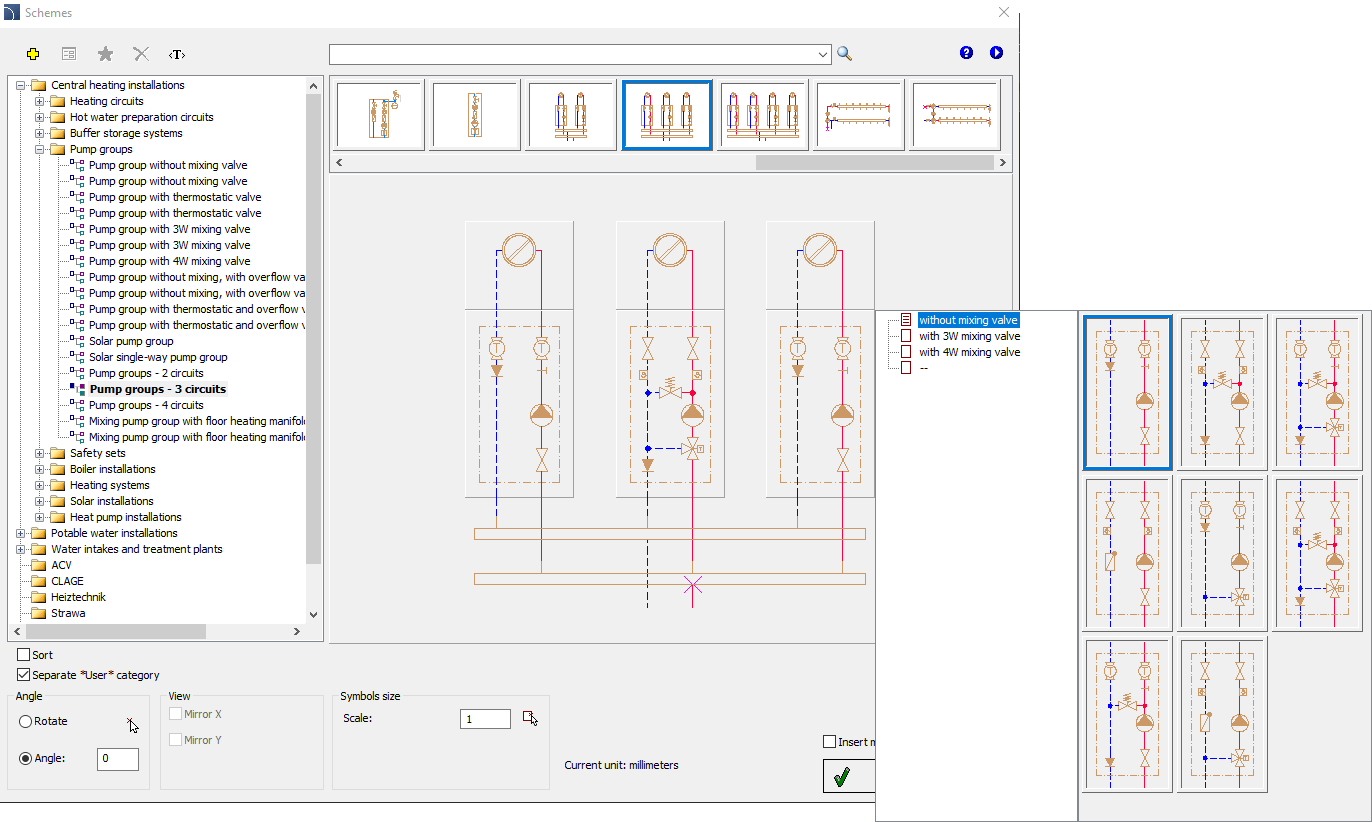Click the blue play arrow icon
1372x822 pixels.
(996, 53)
